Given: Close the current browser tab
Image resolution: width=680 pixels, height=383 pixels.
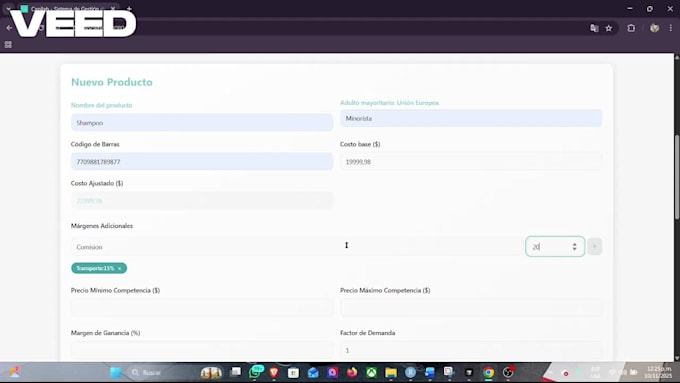Looking at the screenshot, I should pos(113,8).
